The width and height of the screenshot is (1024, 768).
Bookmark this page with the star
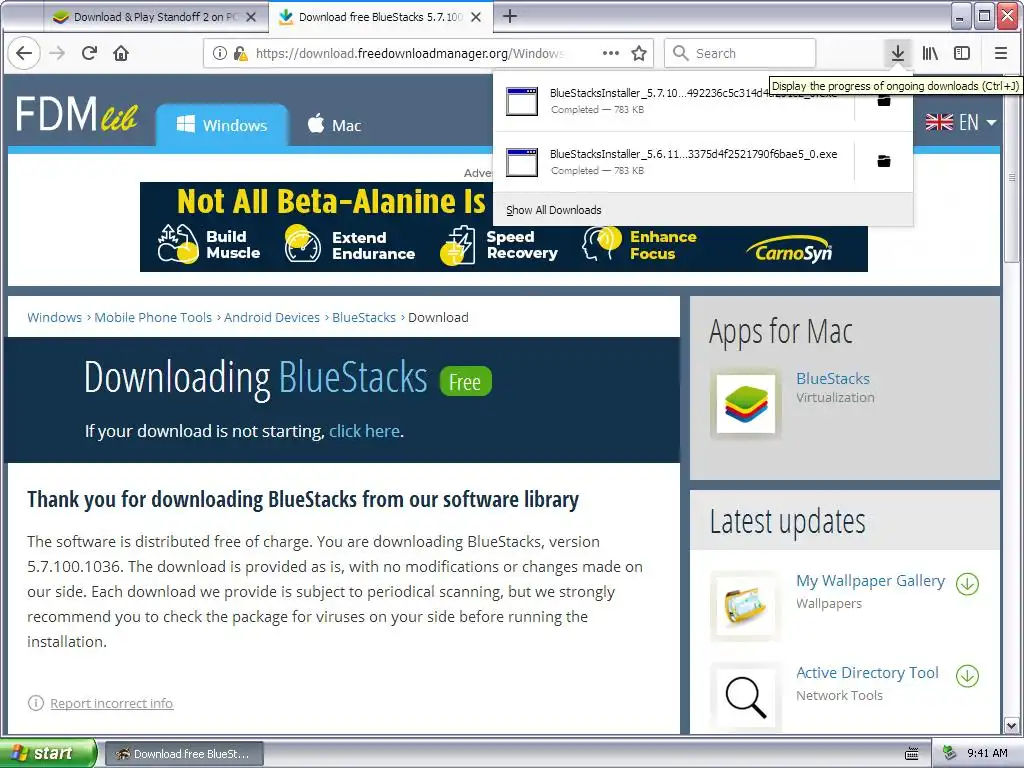(639, 53)
